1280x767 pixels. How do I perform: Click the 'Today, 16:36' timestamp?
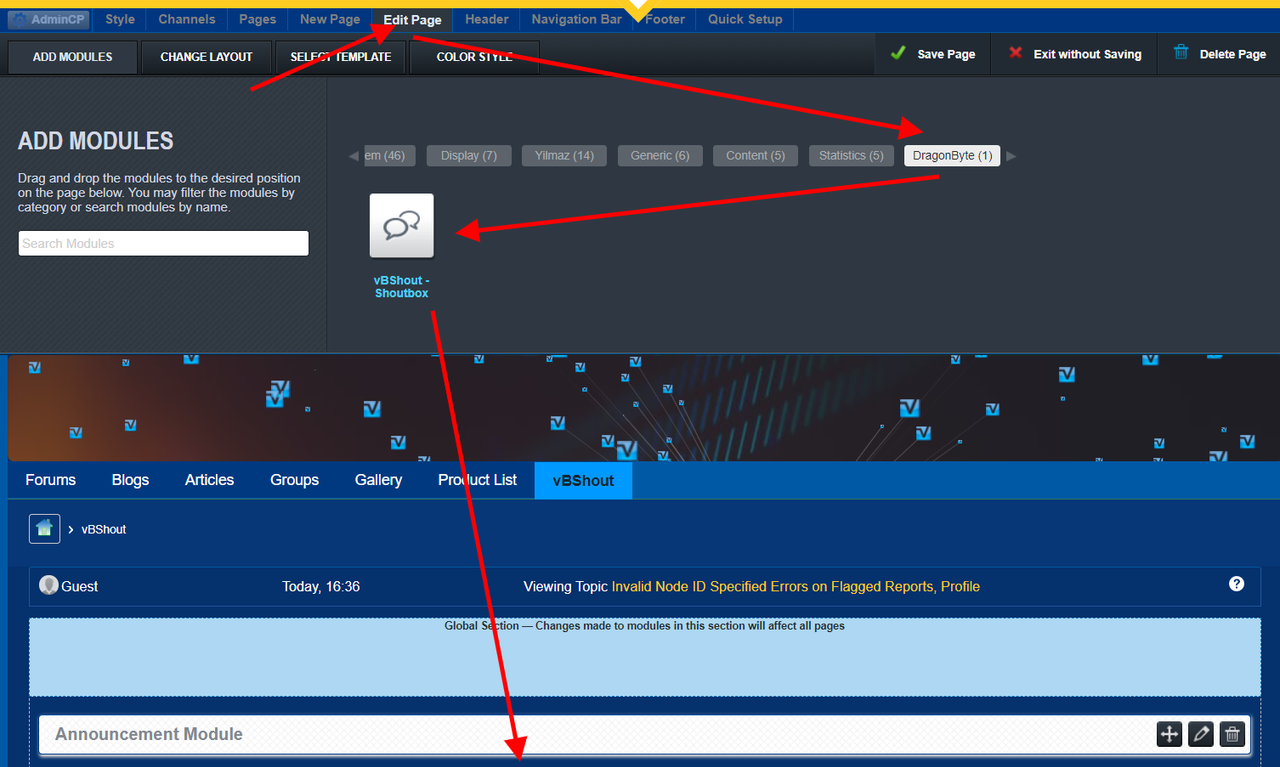pyautogui.click(x=321, y=586)
